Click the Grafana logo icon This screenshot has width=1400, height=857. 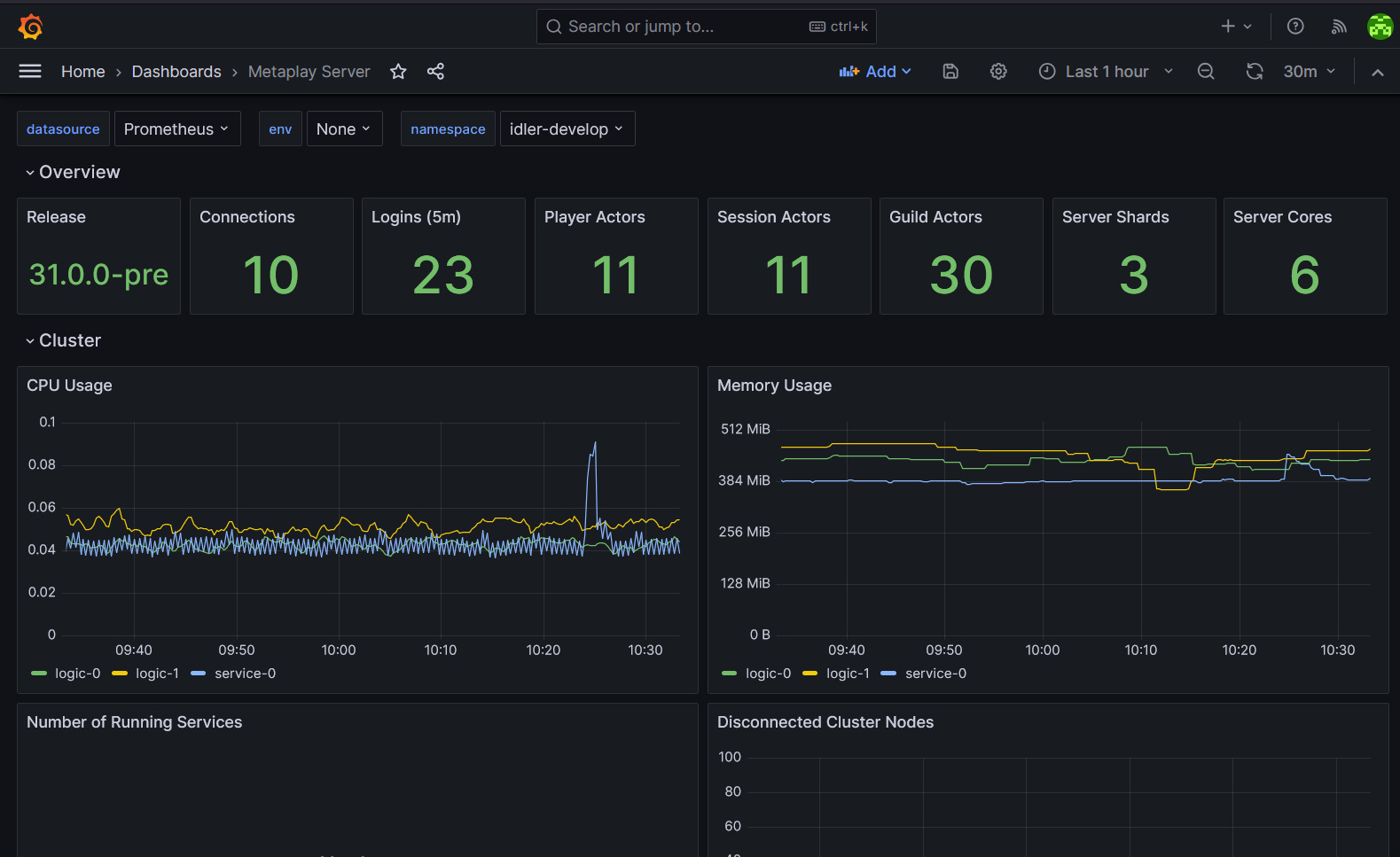coord(30,27)
